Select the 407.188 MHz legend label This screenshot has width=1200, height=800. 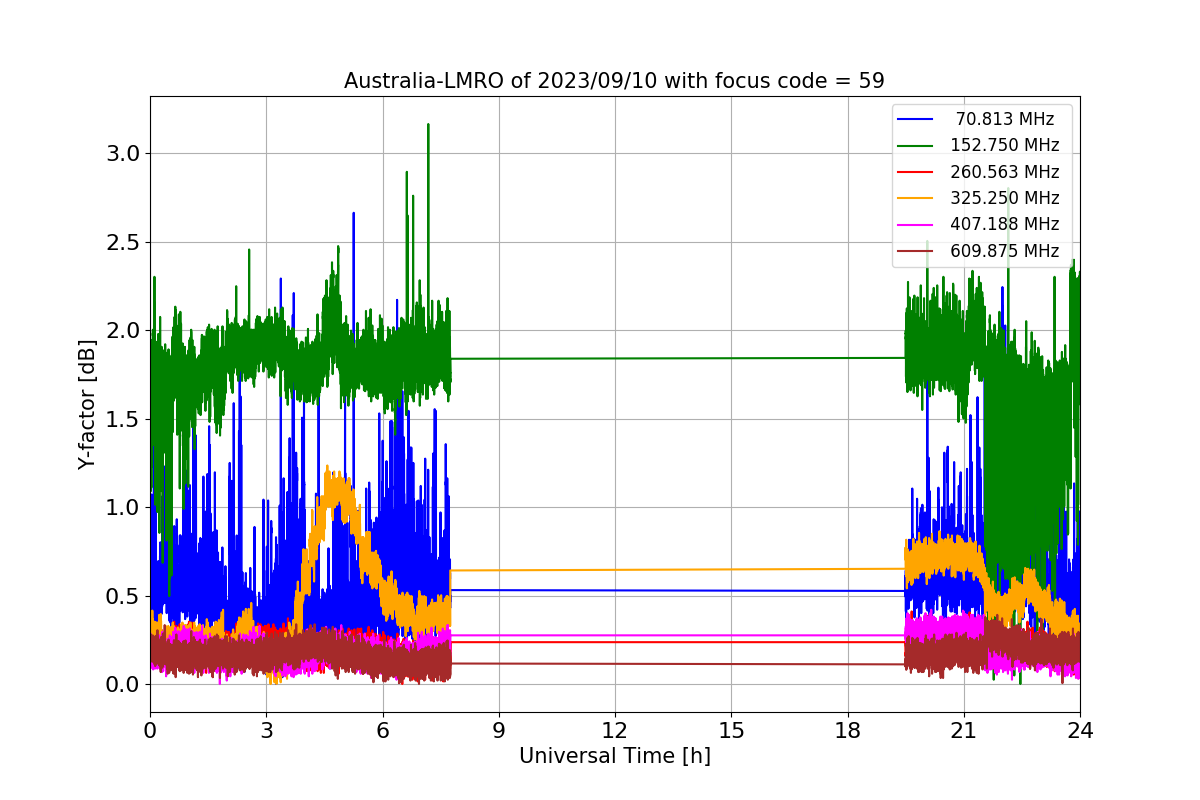pyautogui.click(x=1005, y=225)
